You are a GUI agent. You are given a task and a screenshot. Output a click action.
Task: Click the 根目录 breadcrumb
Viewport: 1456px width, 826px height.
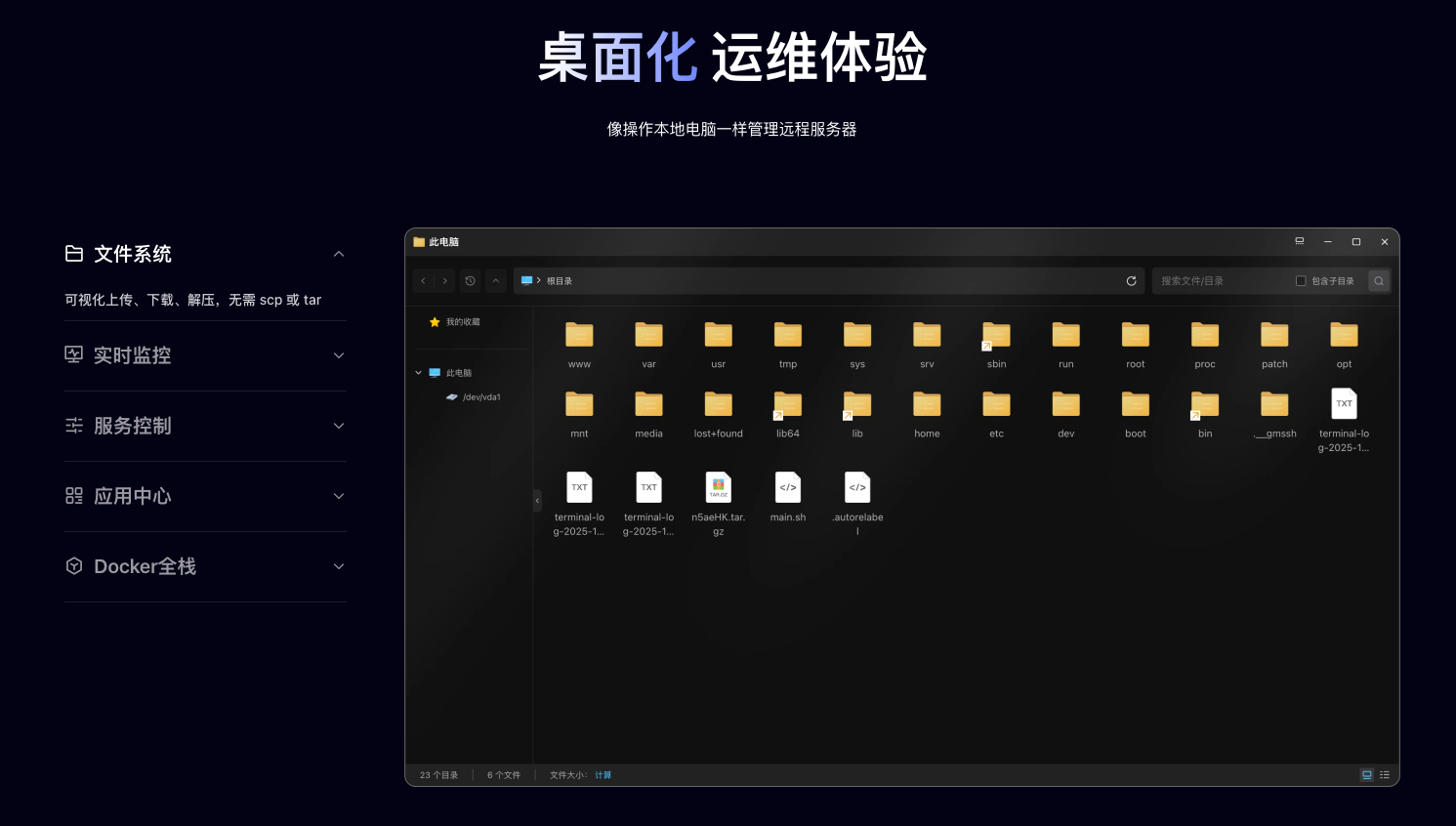tap(559, 281)
